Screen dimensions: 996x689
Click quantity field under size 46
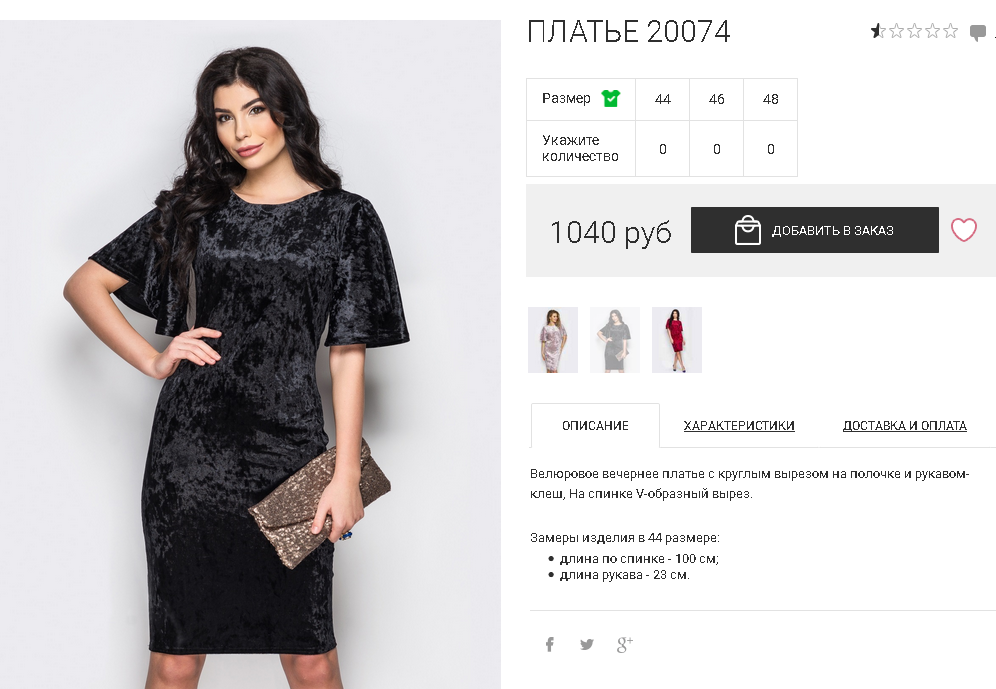pyautogui.click(x=717, y=149)
